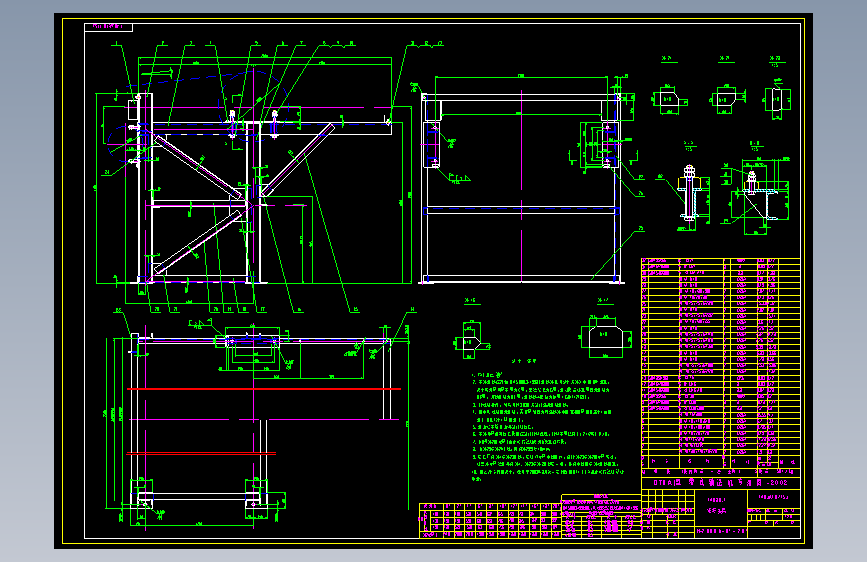Click the upper red line in plan view
867x562 pixels.
pos(264,389)
